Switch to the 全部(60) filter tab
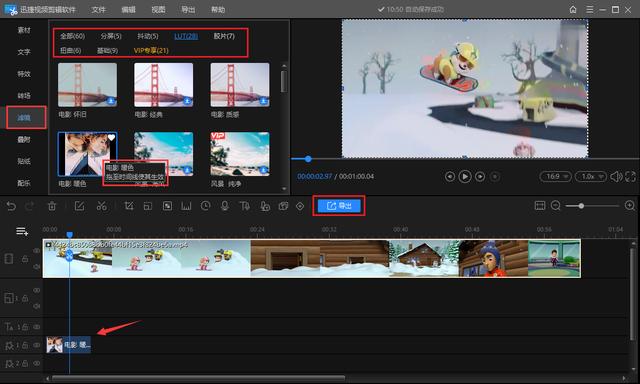The image size is (640, 384). [73, 36]
